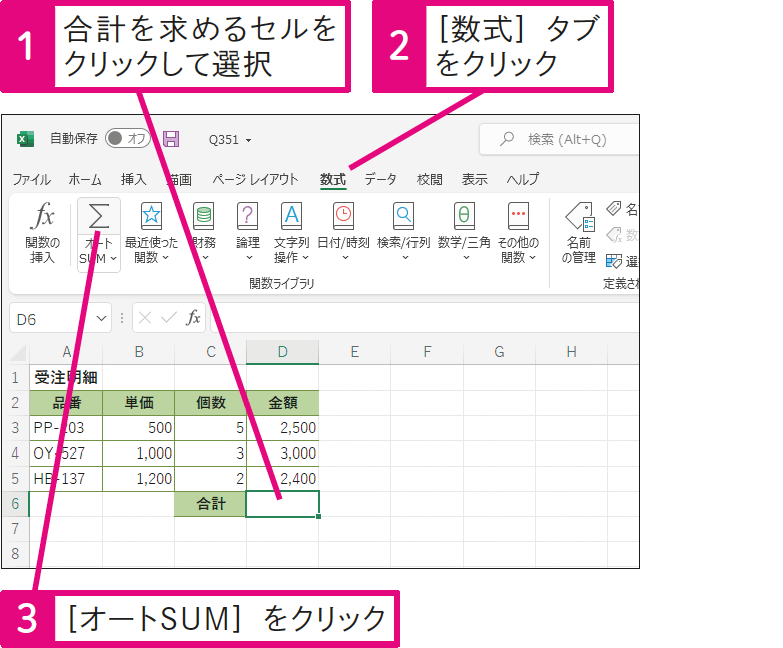Select the OY-527 product cell
The image size is (783, 648).
pos(66,453)
